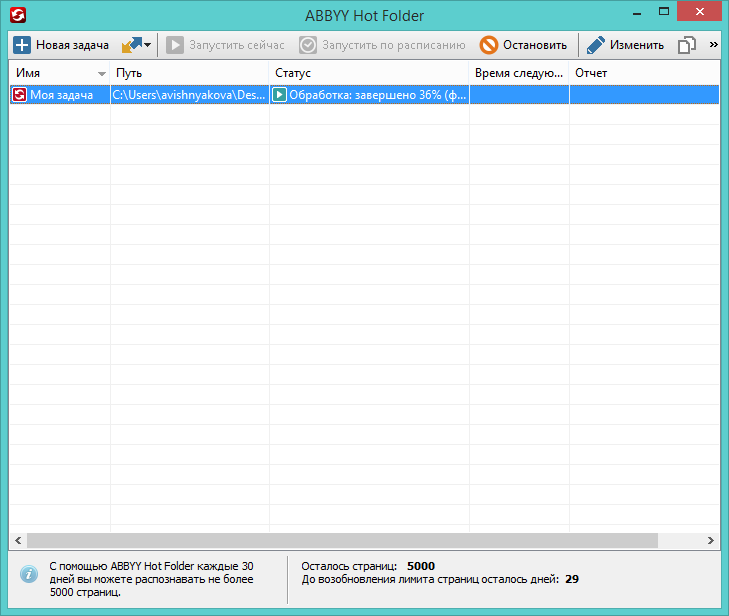Click the blue info icon at bottom
729x616 pixels.
tap(29, 574)
